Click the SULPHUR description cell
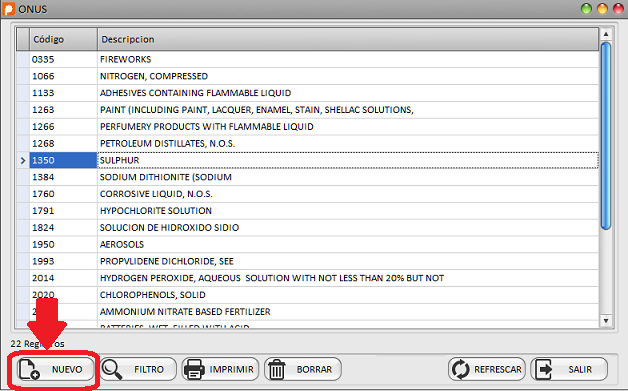The image size is (628, 391). click(x=348, y=160)
